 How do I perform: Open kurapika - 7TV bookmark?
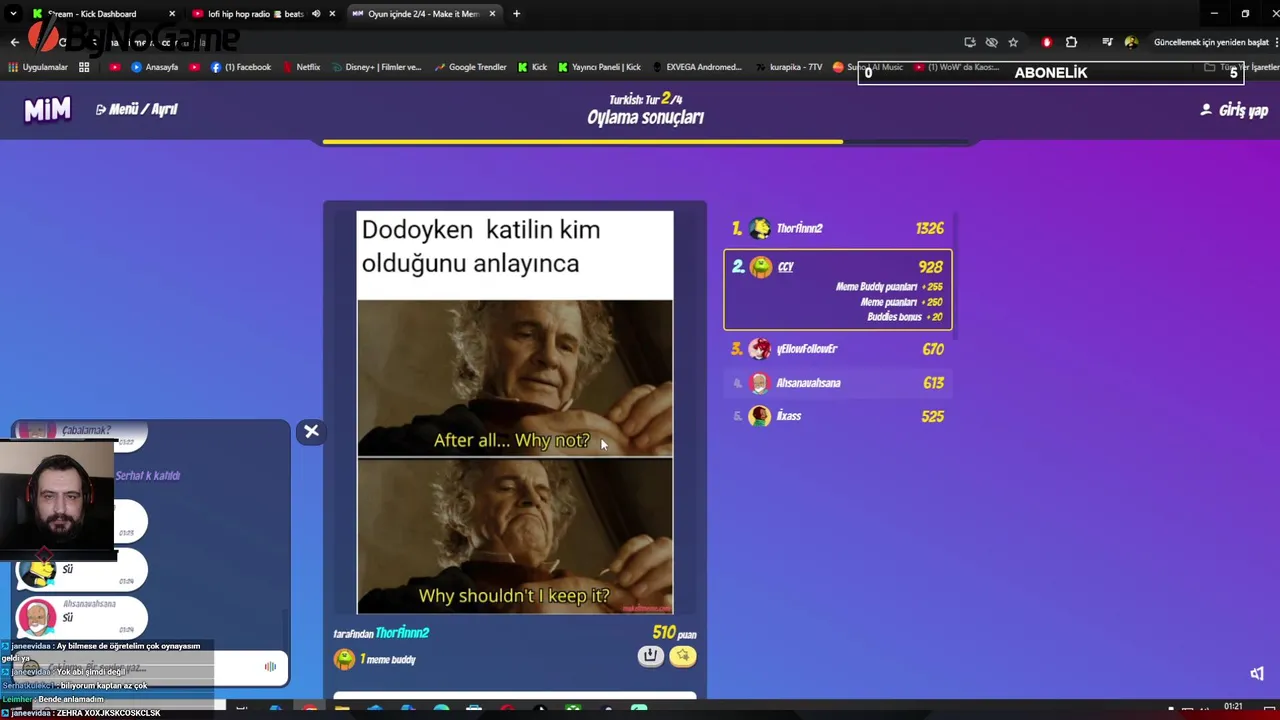[x=788, y=67]
